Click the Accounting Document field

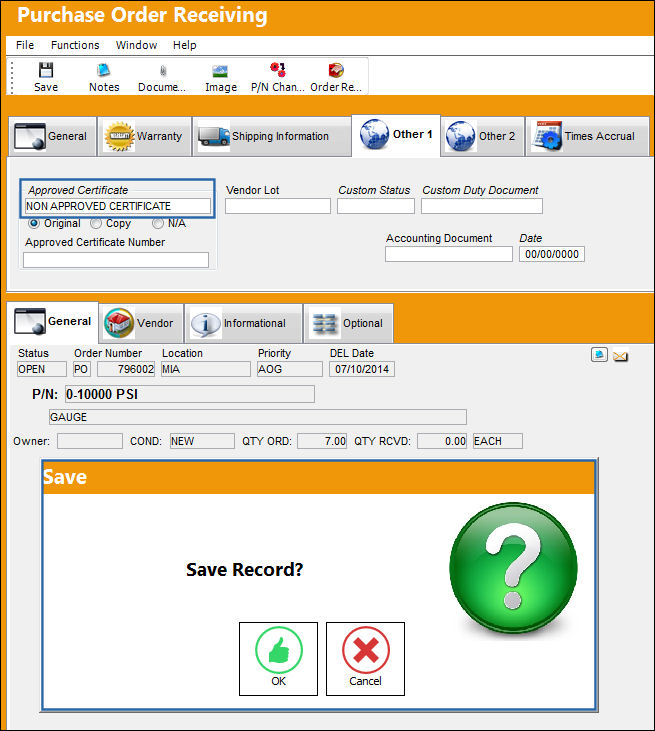tap(449, 254)
